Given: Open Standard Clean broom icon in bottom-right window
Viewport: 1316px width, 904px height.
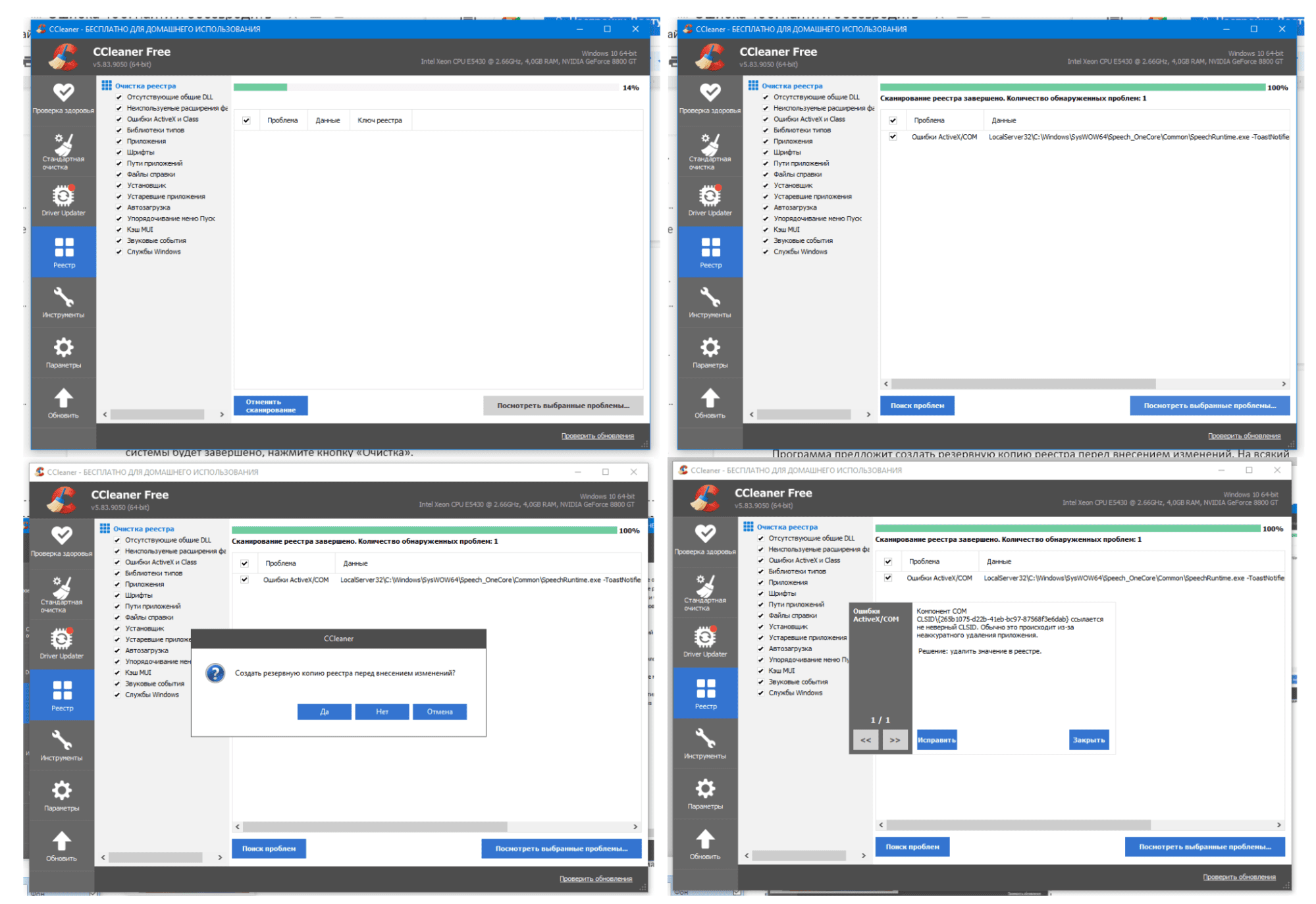Looking at the screenshot, I should [705, 585].
